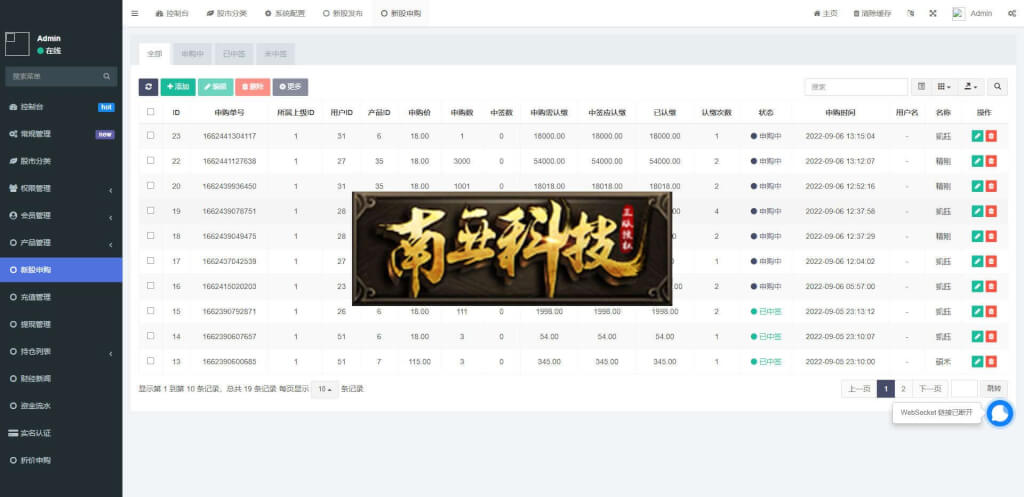Check the checkbox for row ID 13
Viewport: 1024px width, 497px height.
(150, 361)
